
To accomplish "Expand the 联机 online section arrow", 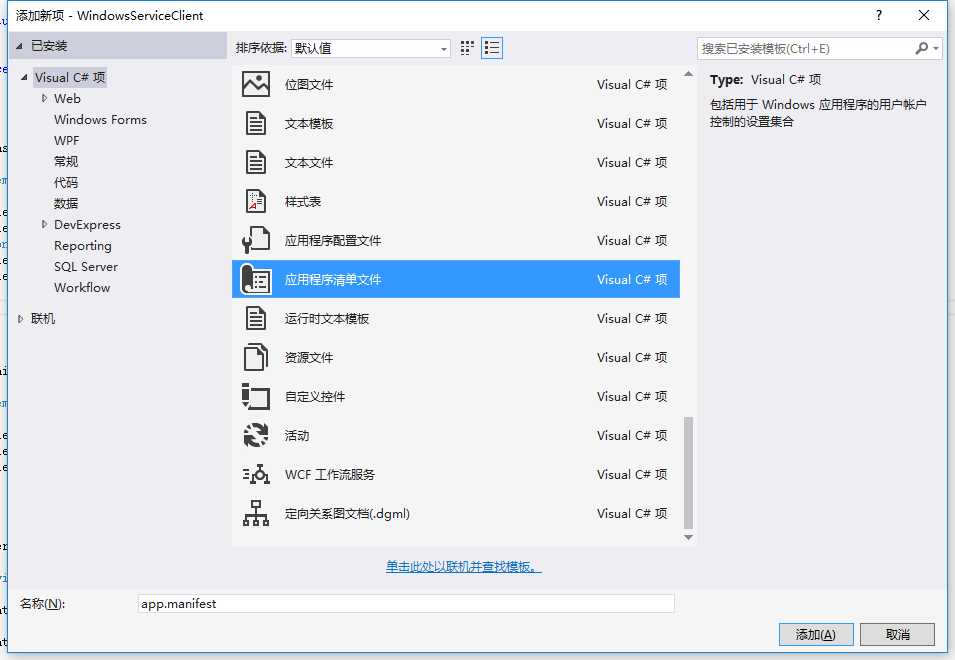I will tap(20, 318).
